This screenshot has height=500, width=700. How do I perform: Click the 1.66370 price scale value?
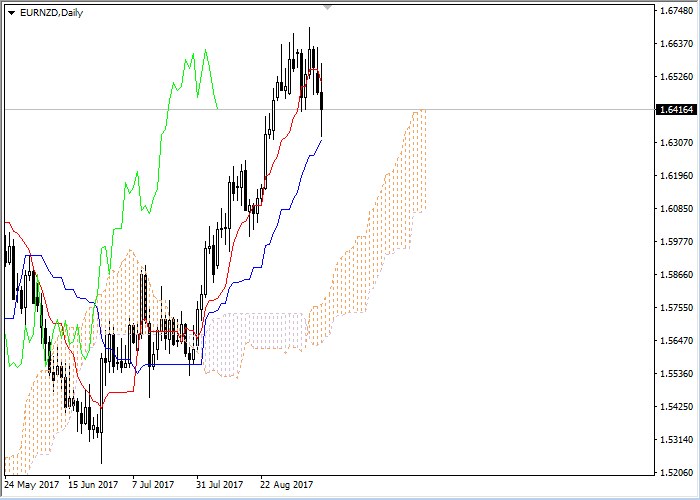676,43
